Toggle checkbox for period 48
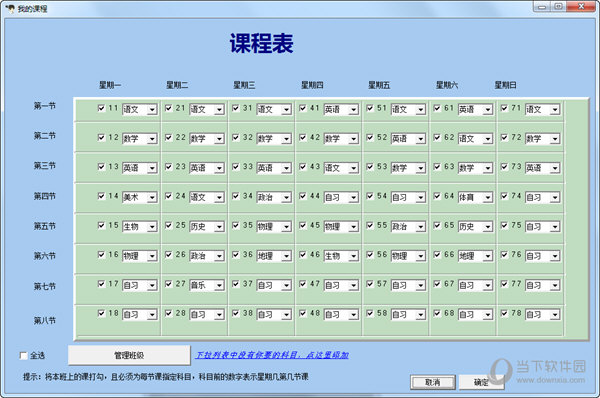Viewport: 600px width, 398px height. point(303,313)
